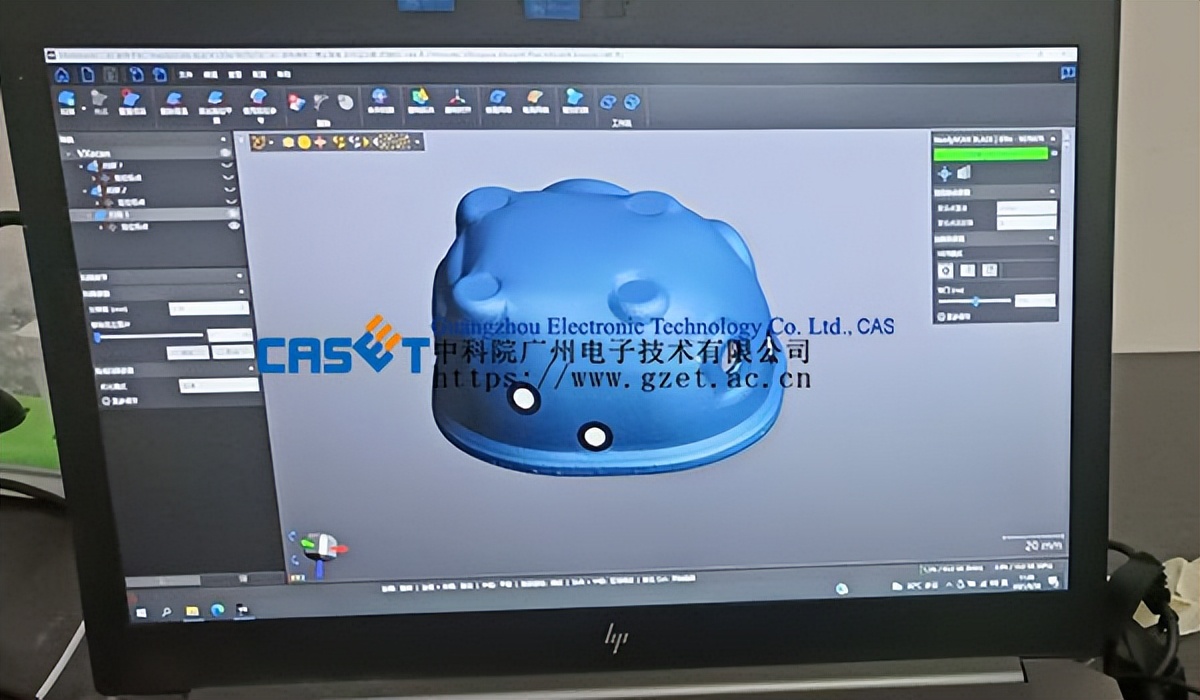Viewport: 1200px width, 700px height.
Task: Select the yellow positioning targets icon above the viewport
Action: [x=303, y=142]
